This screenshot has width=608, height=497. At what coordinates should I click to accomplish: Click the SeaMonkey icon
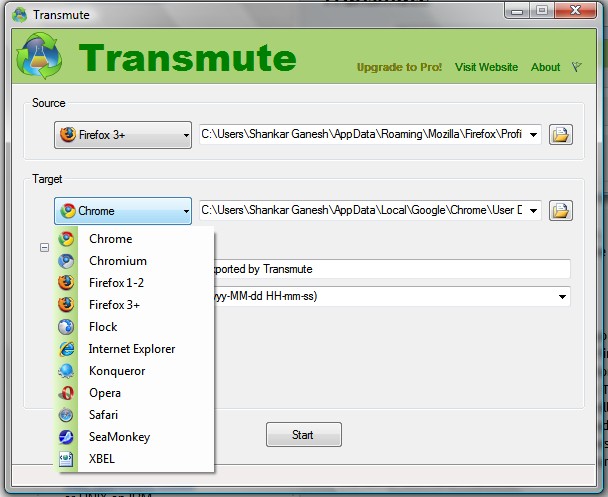coord(66,437)
